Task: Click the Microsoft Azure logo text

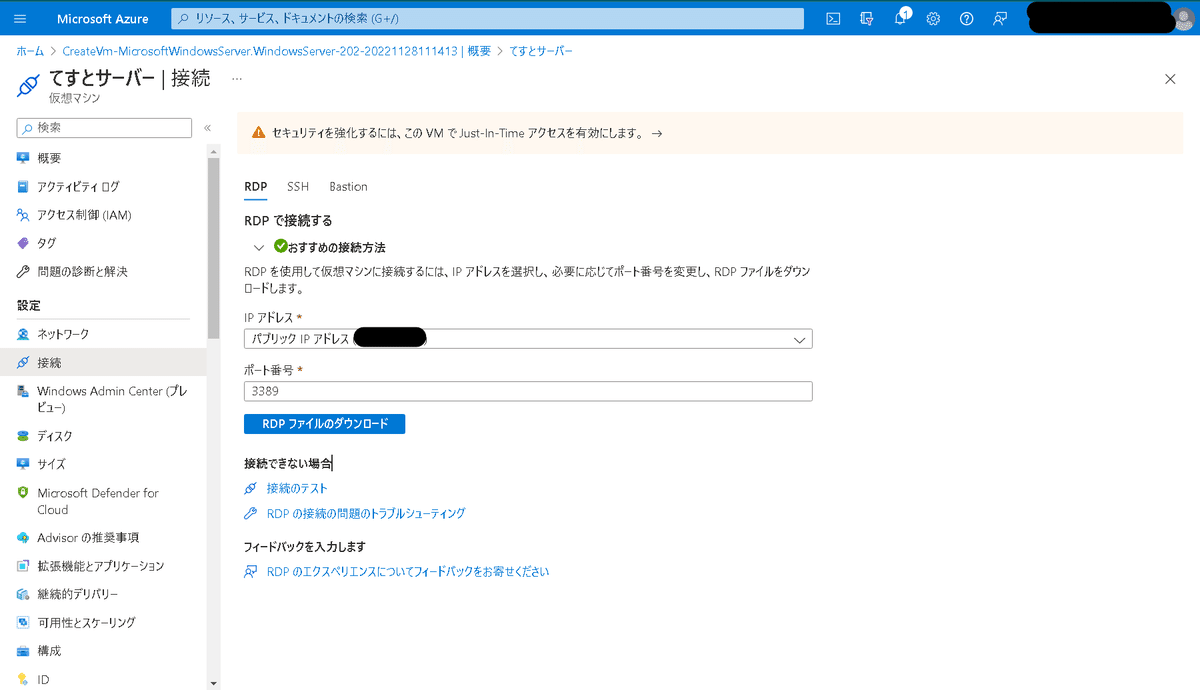Action: tap(103, 19)
